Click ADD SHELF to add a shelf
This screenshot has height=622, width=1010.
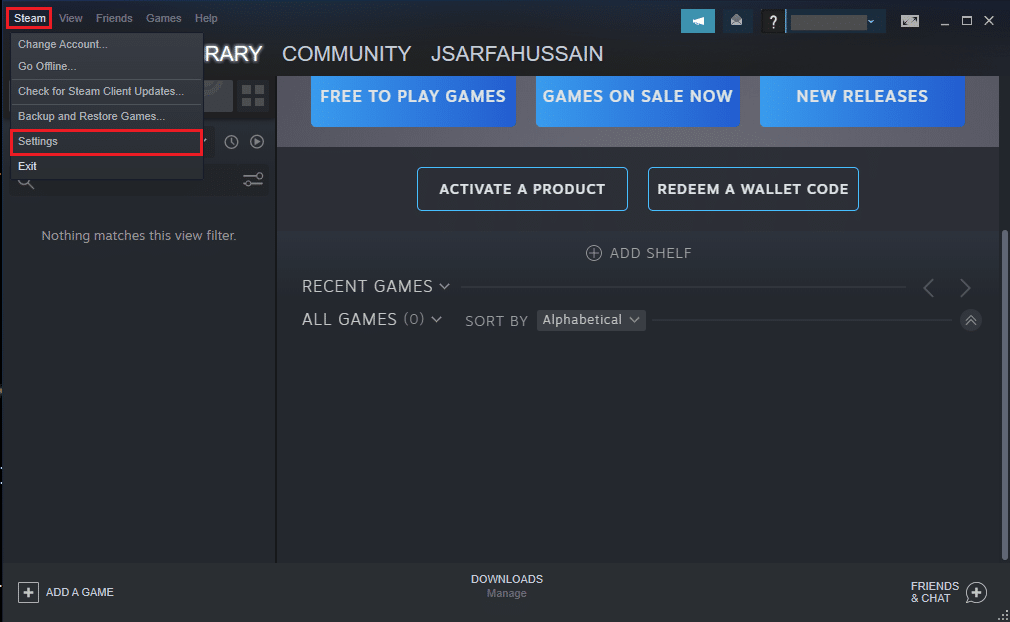[x=638, y=253]
